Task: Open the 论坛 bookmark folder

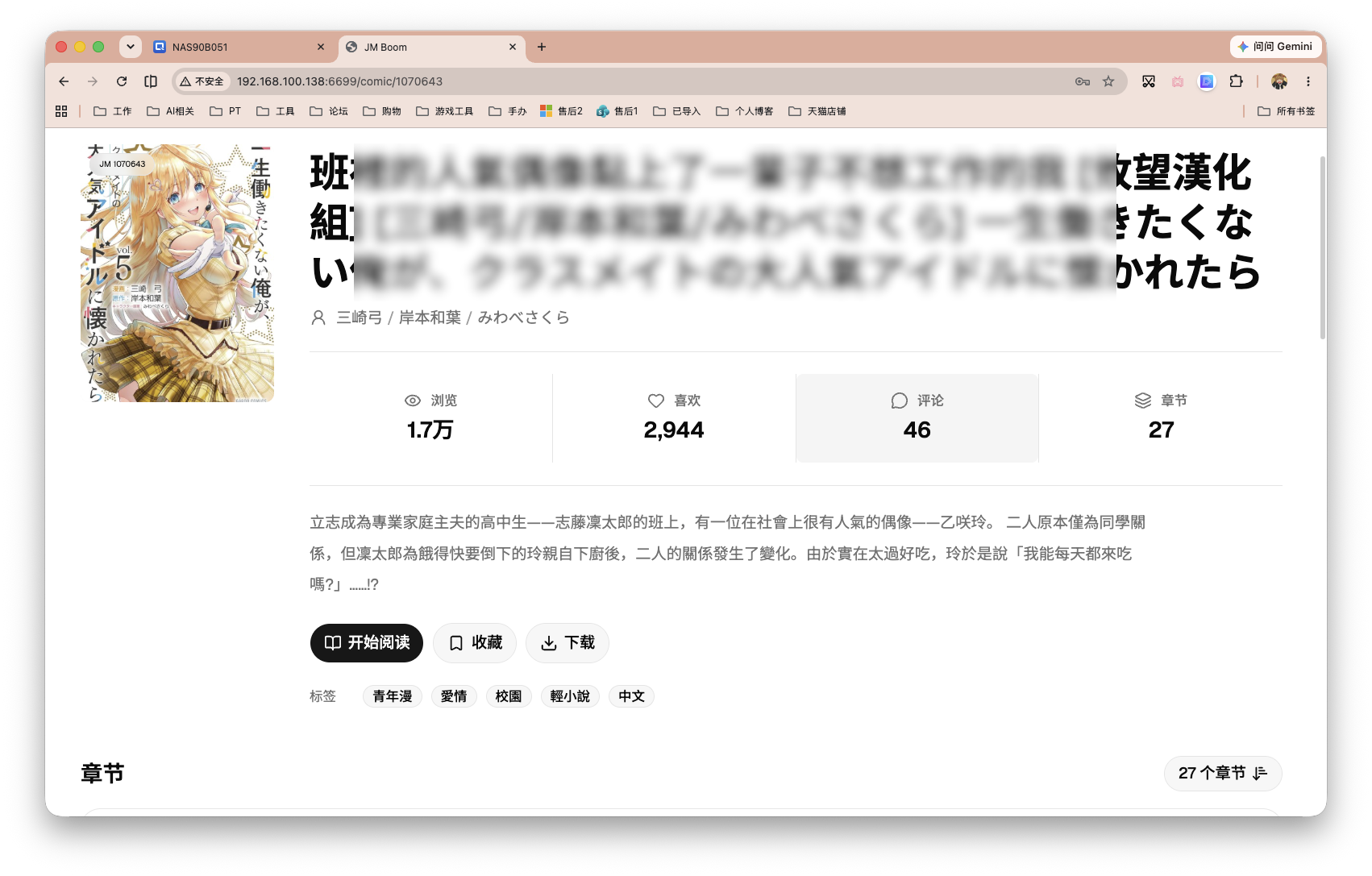Action: [x=329, y=111]
